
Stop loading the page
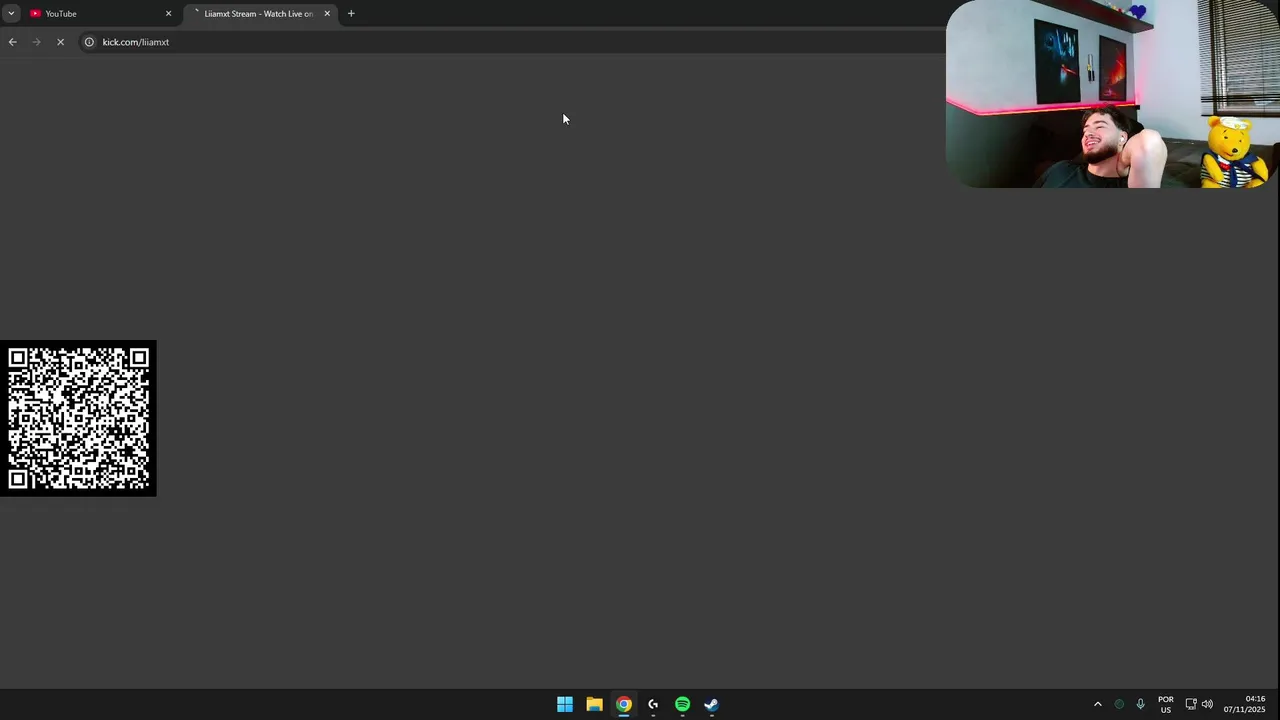(61, 42)
